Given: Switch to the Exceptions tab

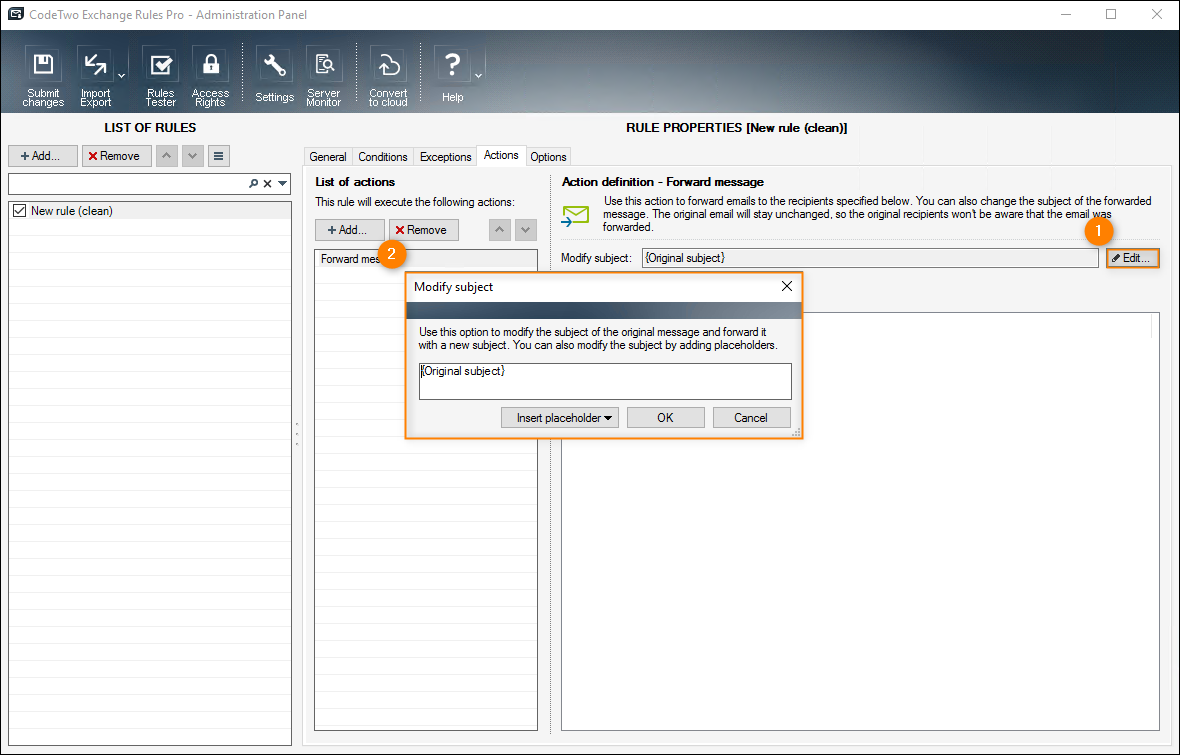Looking at the screenshot, I should point(446,157).
